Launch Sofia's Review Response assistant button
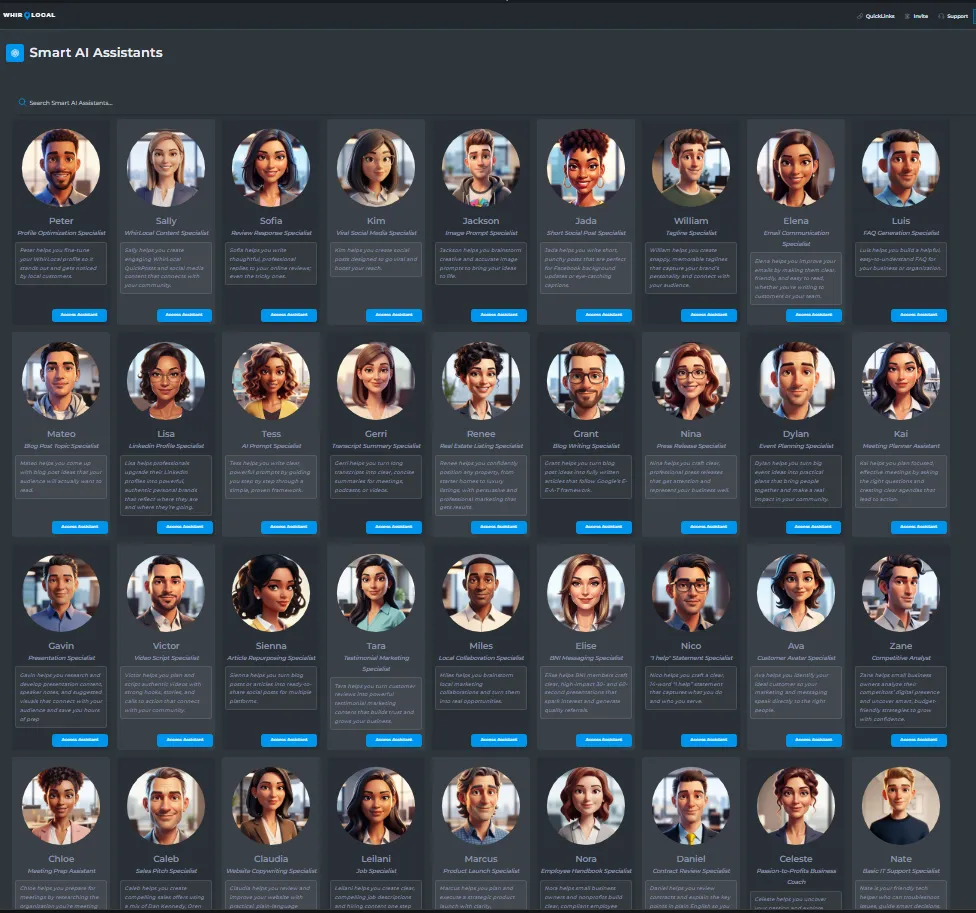 coord(289,315)
